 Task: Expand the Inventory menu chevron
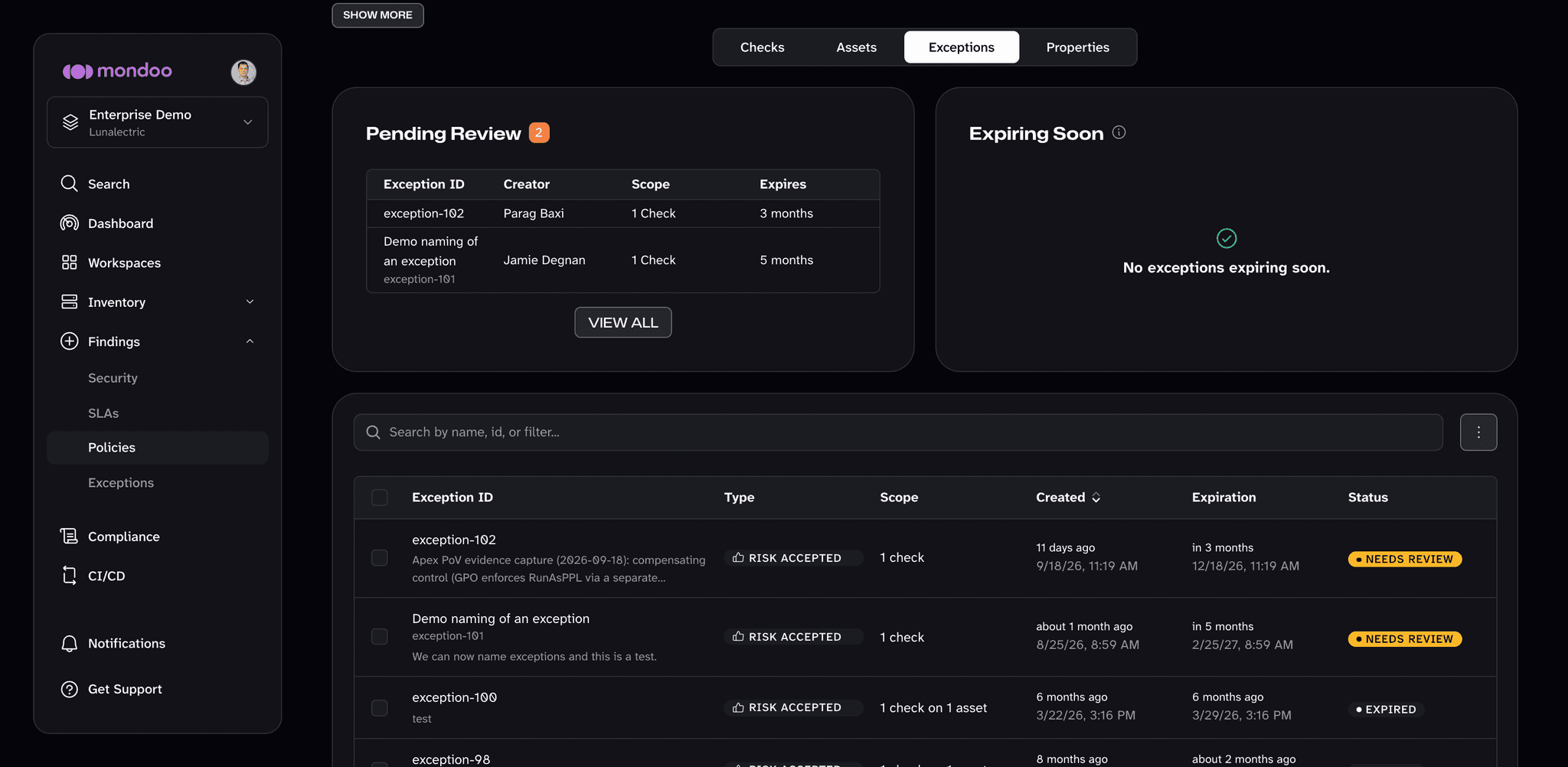pos(250,302)
